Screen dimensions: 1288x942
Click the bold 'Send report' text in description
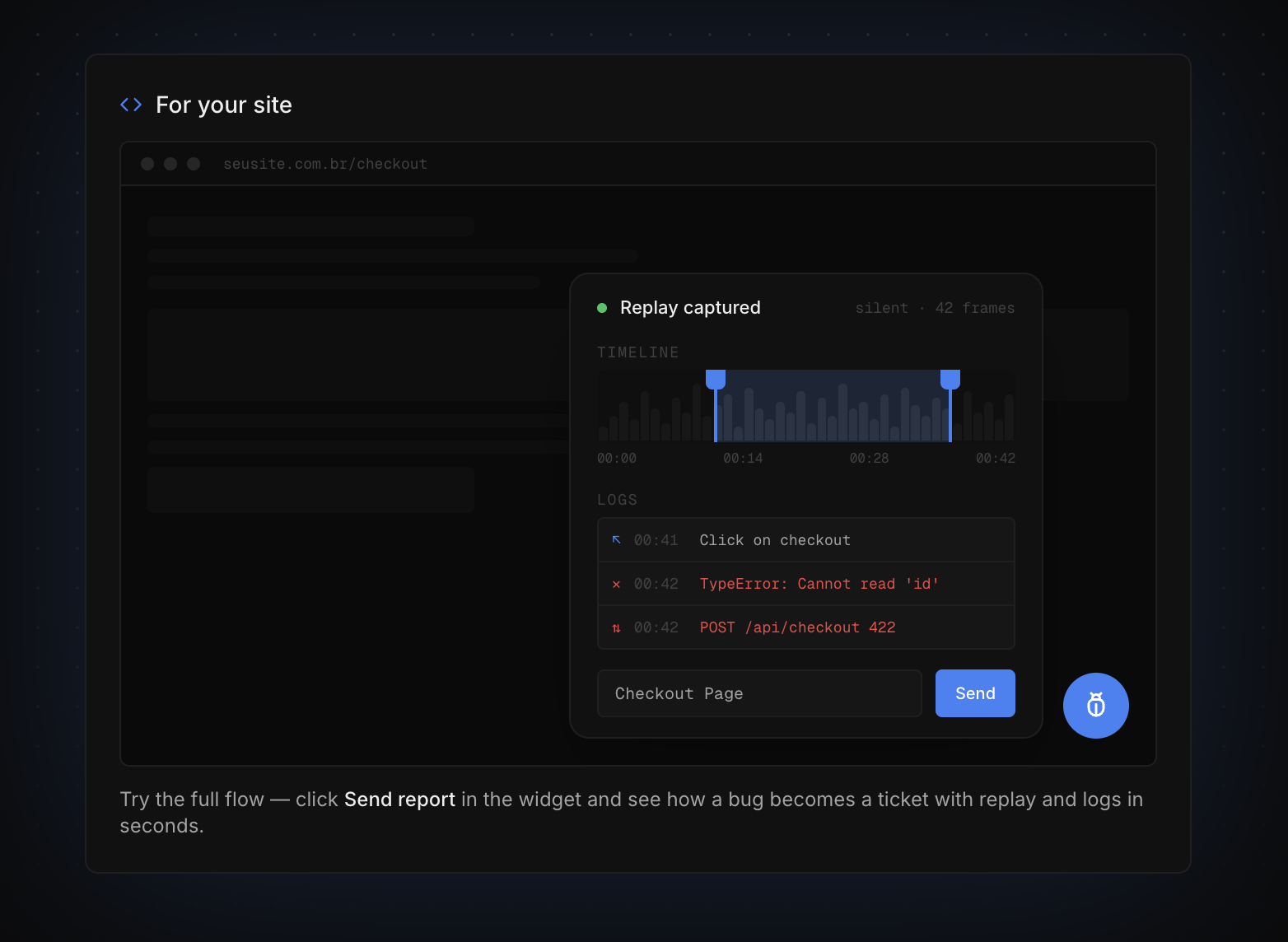click(x=399, y=800)
